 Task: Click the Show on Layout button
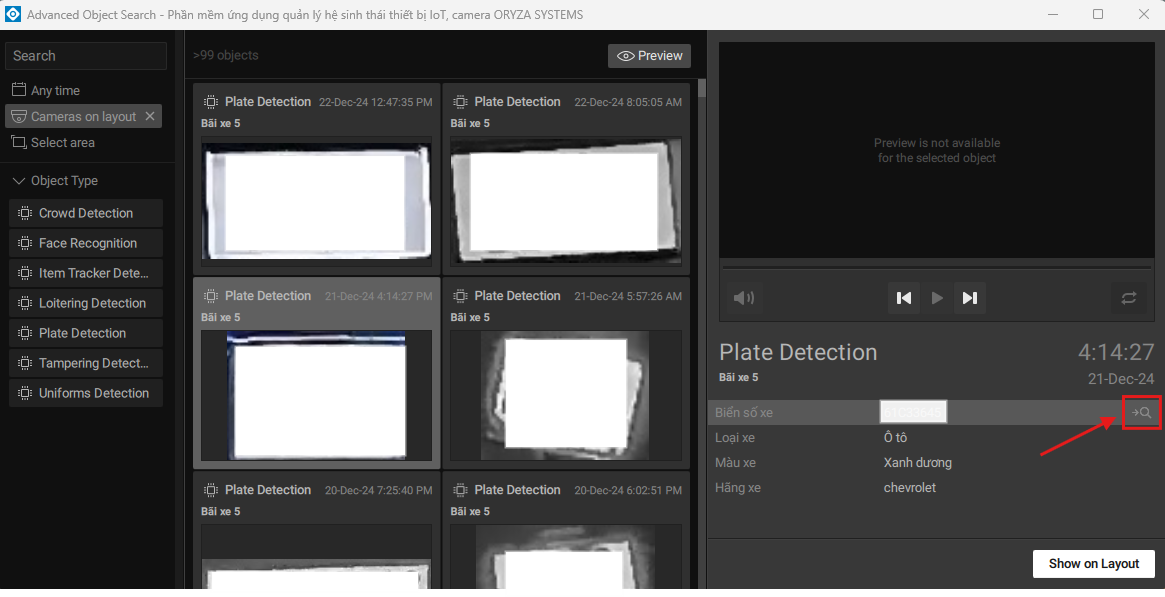(1094, 564)
